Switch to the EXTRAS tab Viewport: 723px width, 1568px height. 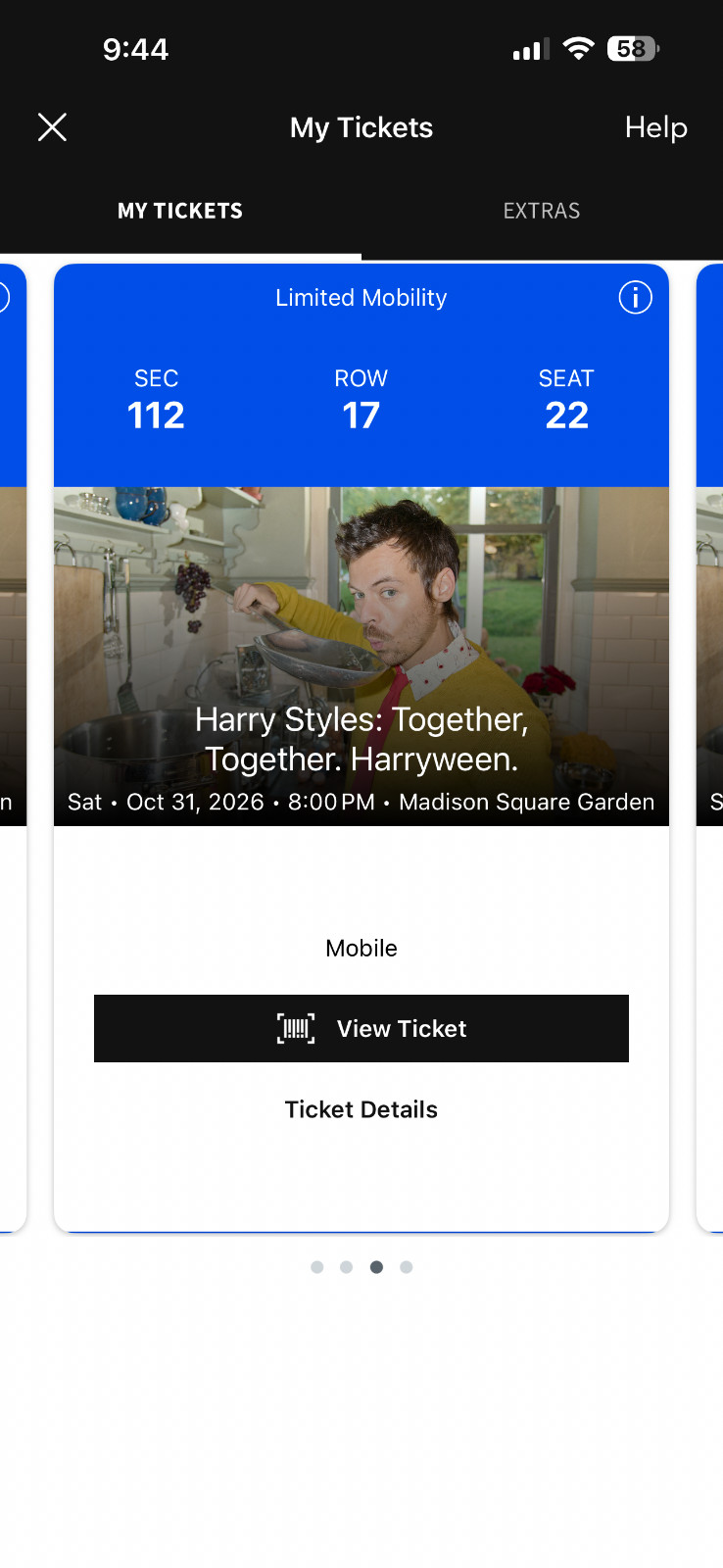click(541, 210)
